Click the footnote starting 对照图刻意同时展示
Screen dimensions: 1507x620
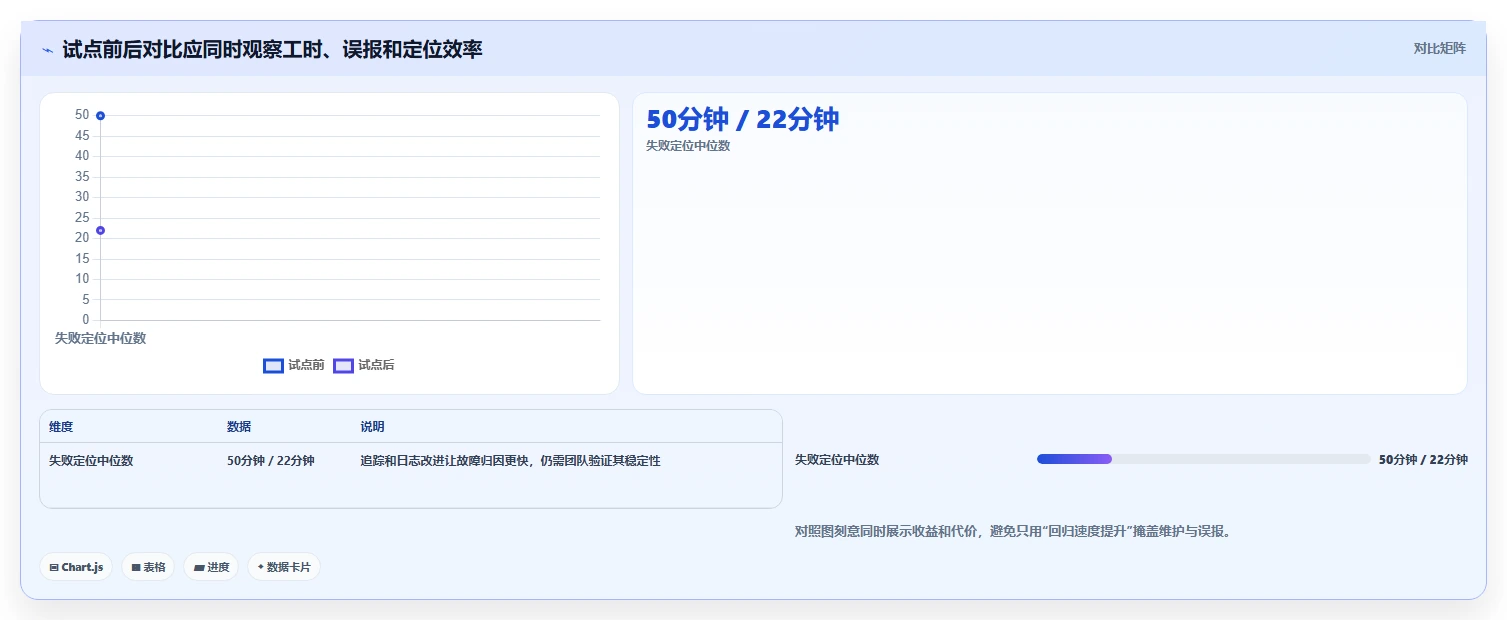coord(1014,531)
